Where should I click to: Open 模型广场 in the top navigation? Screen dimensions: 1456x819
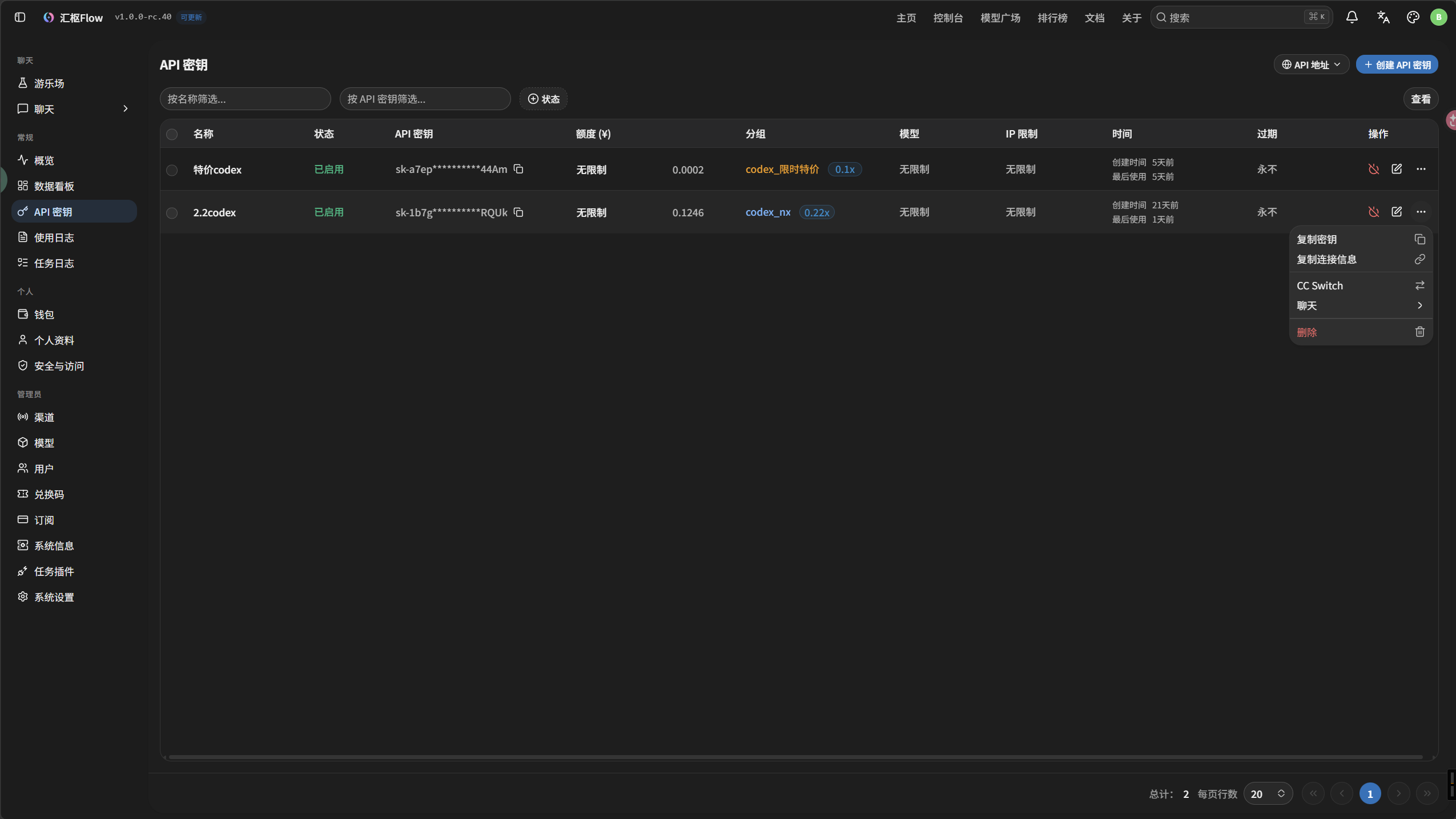tap(1000, 18)
